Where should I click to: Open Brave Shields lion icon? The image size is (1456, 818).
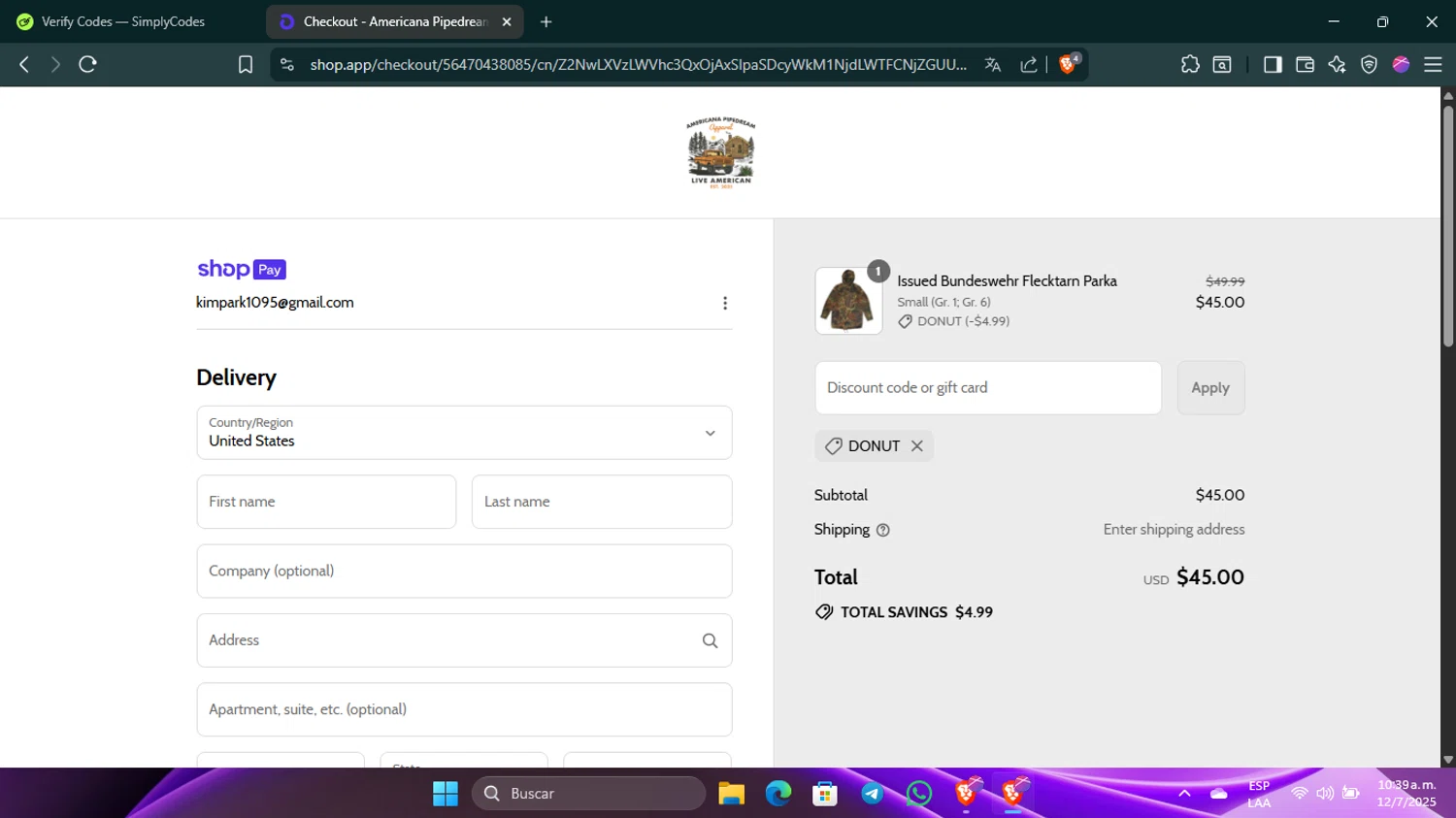(x=1068, y=64)
